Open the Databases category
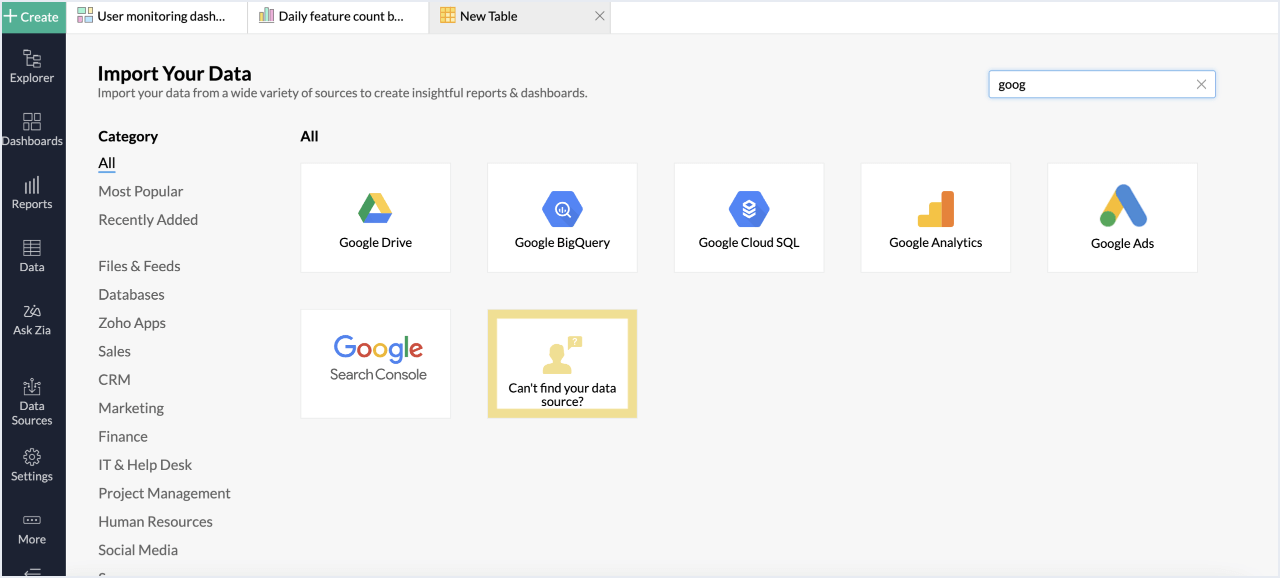Image resolution: width=1280 pixels, height=578 pixels. 131,295
